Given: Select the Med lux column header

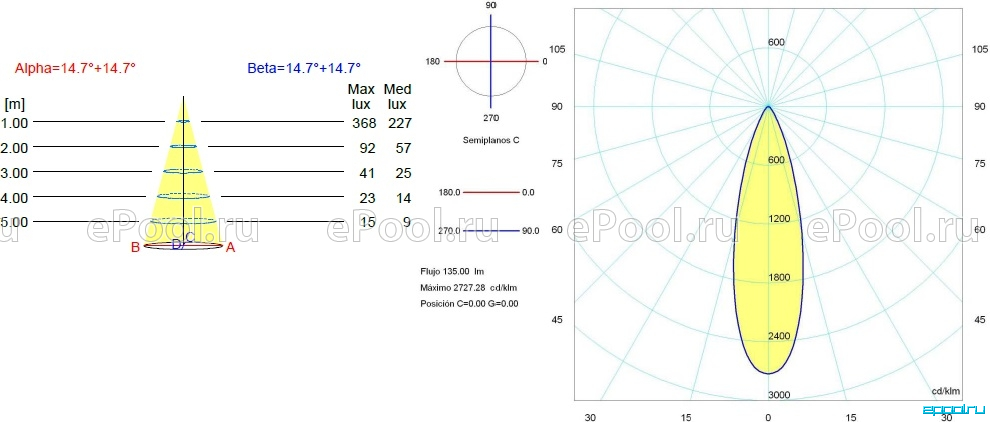Looking at the screenshot, I should [x=397, y=97].
